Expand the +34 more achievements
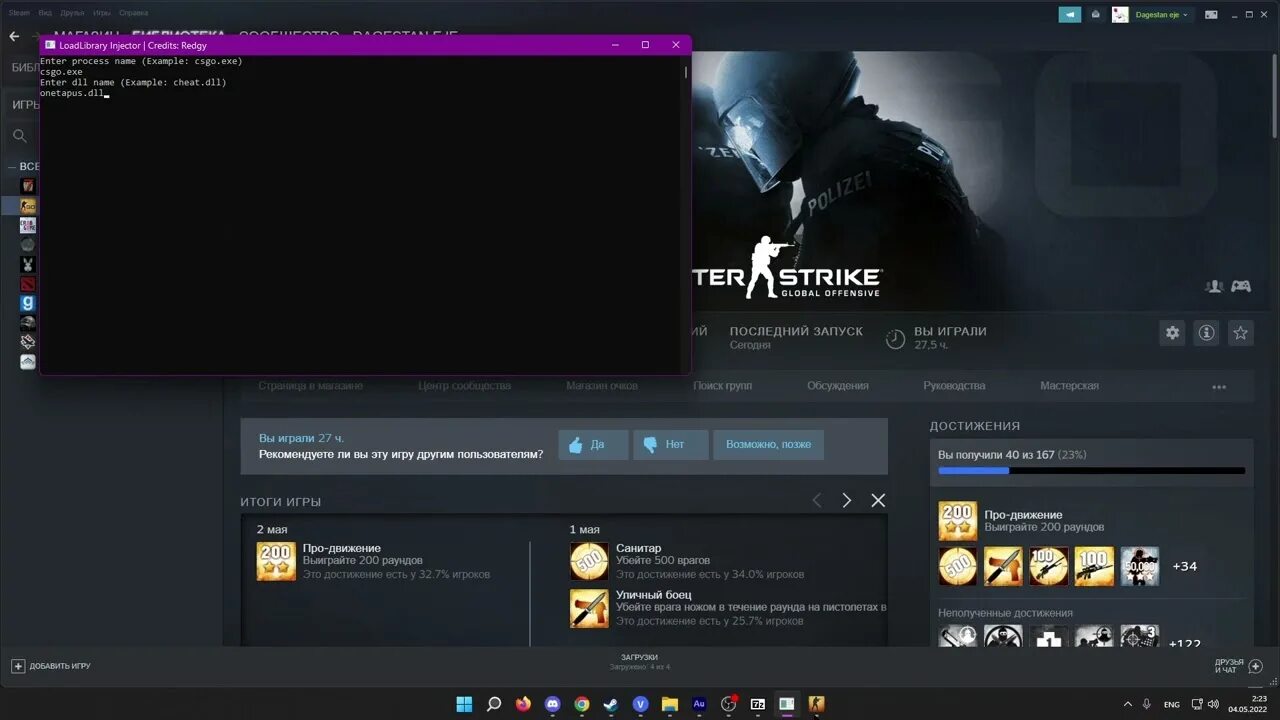The width and height of the screenshot is (1280, 720). 1184,566
